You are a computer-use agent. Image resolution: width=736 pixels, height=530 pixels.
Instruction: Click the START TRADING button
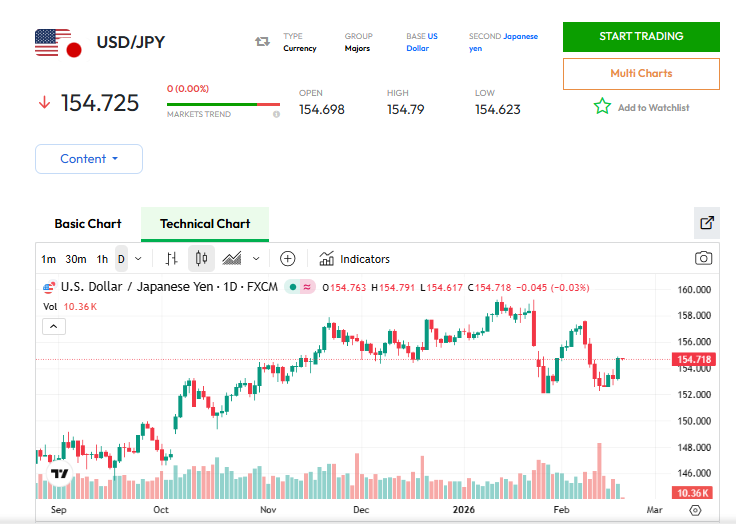point(641,37)
